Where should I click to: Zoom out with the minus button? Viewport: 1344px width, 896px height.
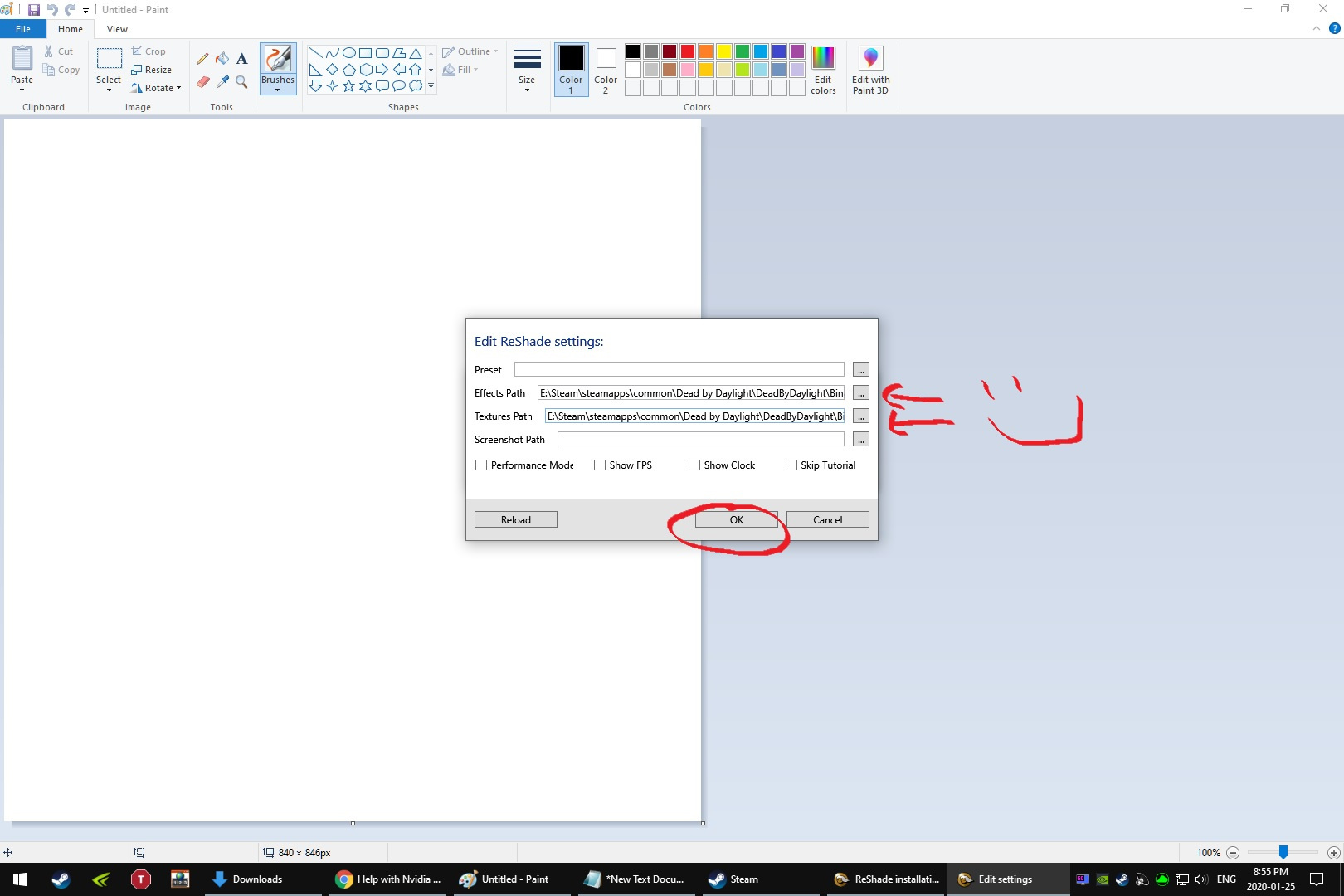click(1233, 853)
